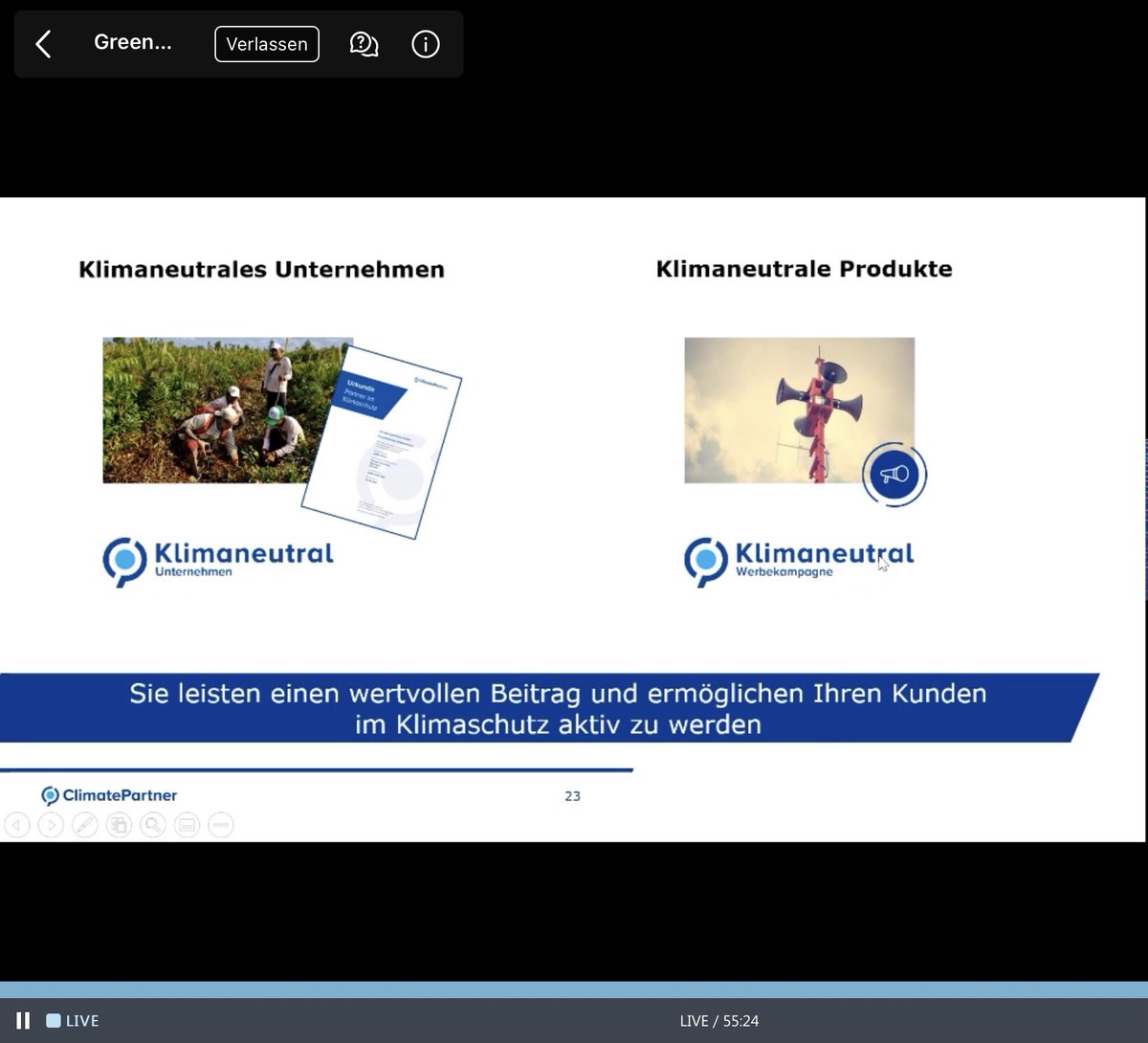Open the Q&A chat bubbles icon
Viewport: 1148px width, 1043px height.
[x=364, y=44]
